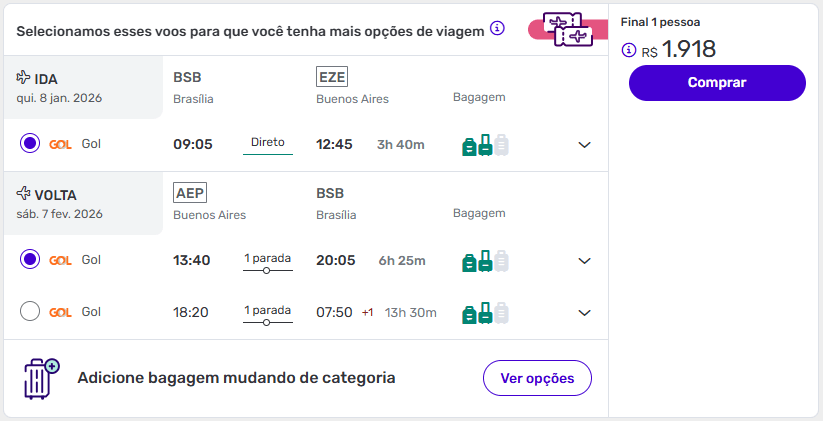Click the info icon next to the R$ price

(629, 50)
